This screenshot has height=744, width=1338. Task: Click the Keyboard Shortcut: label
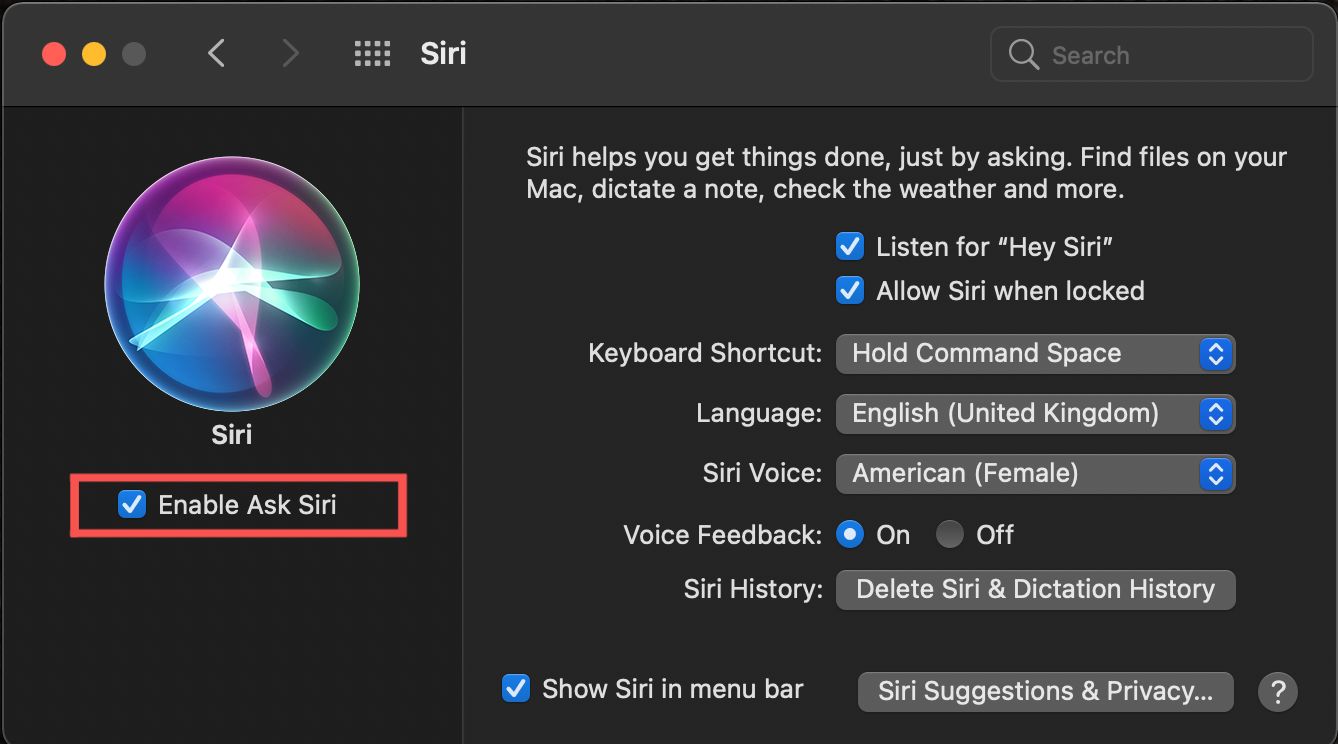coord(705,353)
